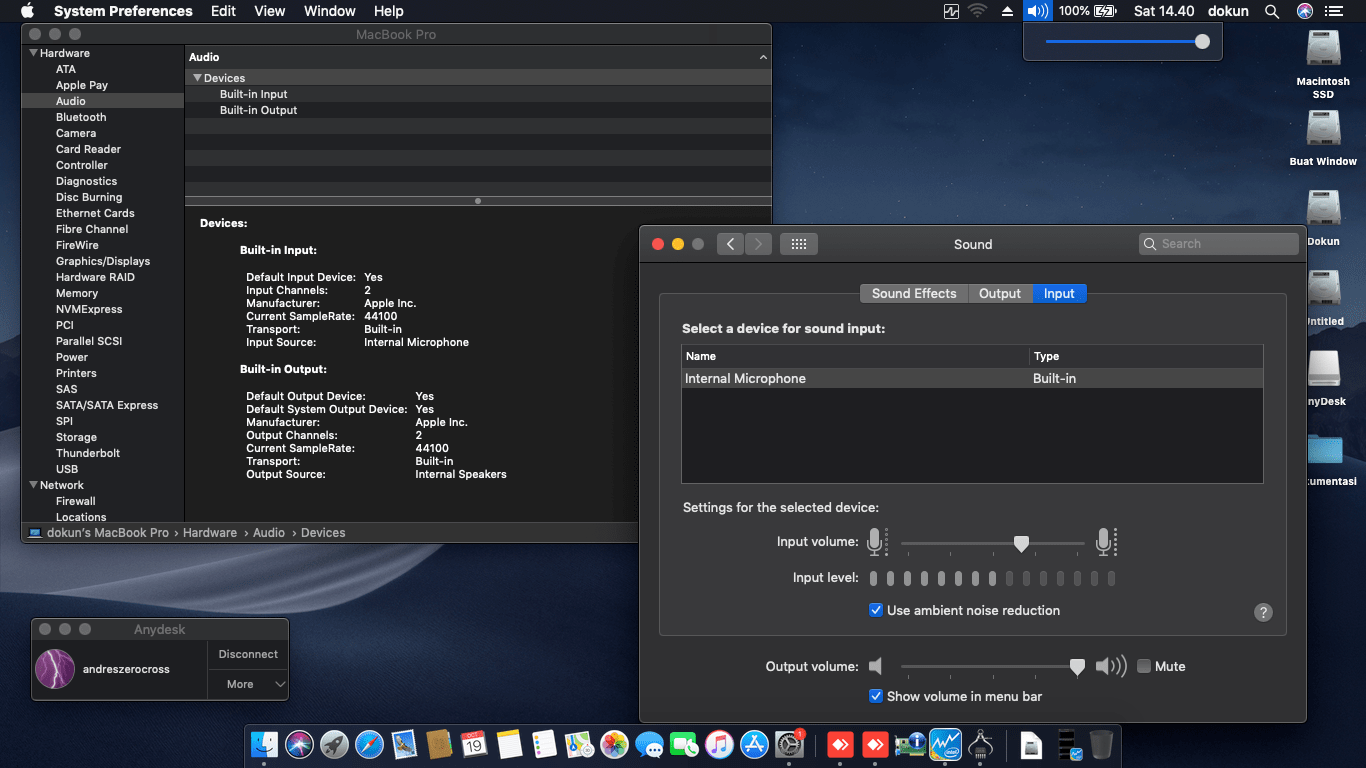Screen dimensions: 1366x768
Task: Select Internal Microphone input device row
Action: coord(972,379)
